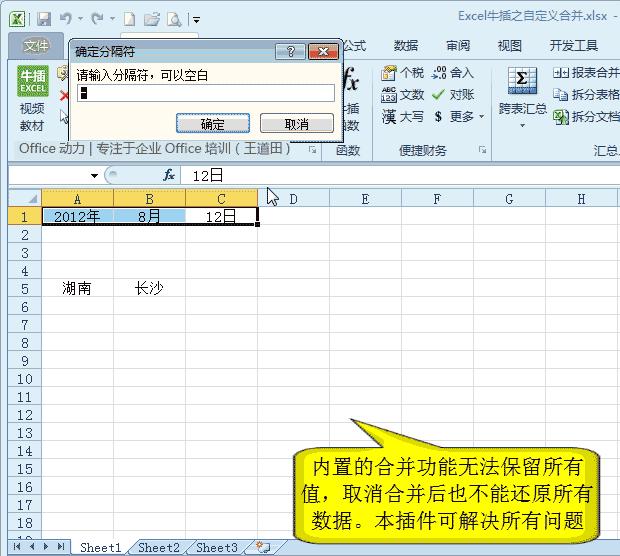Click the help question mark in dialog
Viewport: 620px width, 556px height.
pos(290,51)
